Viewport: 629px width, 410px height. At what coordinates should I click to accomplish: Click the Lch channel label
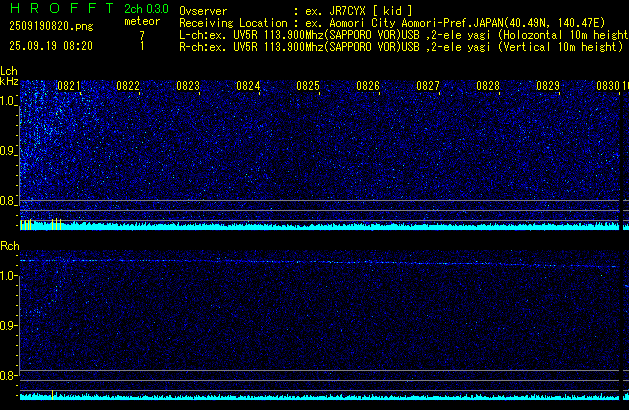pos(9,71)
